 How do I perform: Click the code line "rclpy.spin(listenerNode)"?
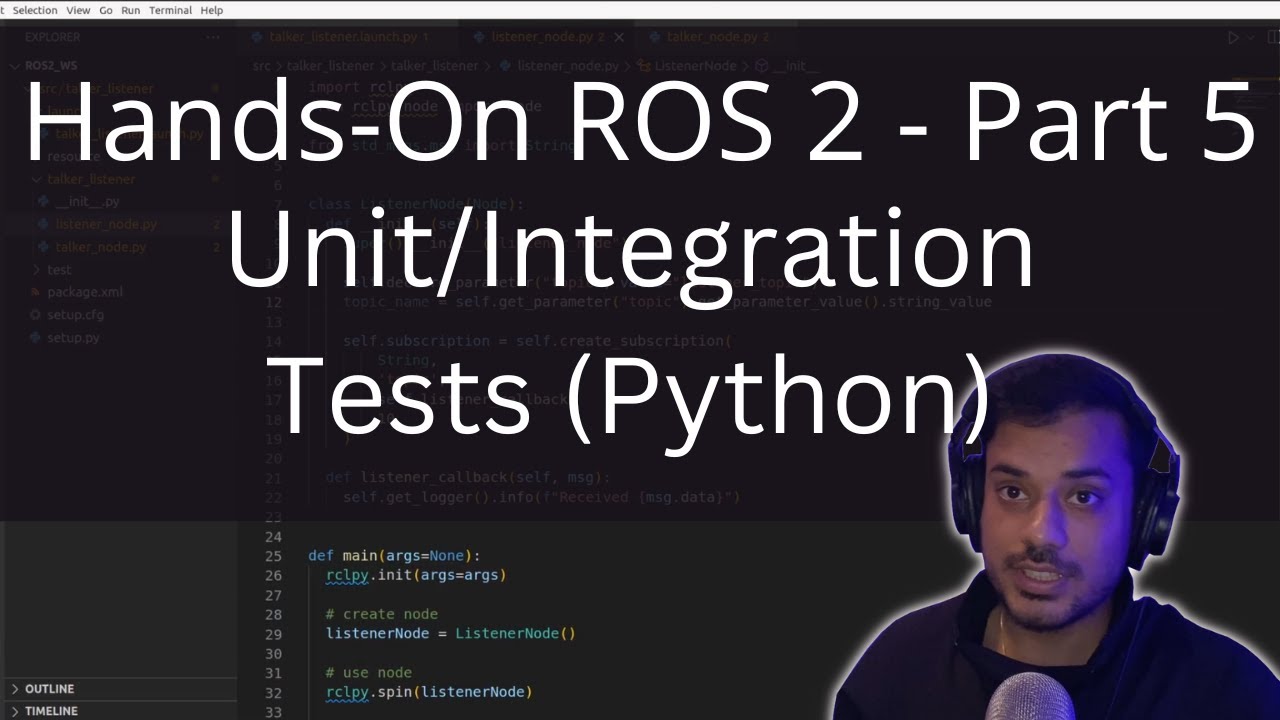coord(429,692)
